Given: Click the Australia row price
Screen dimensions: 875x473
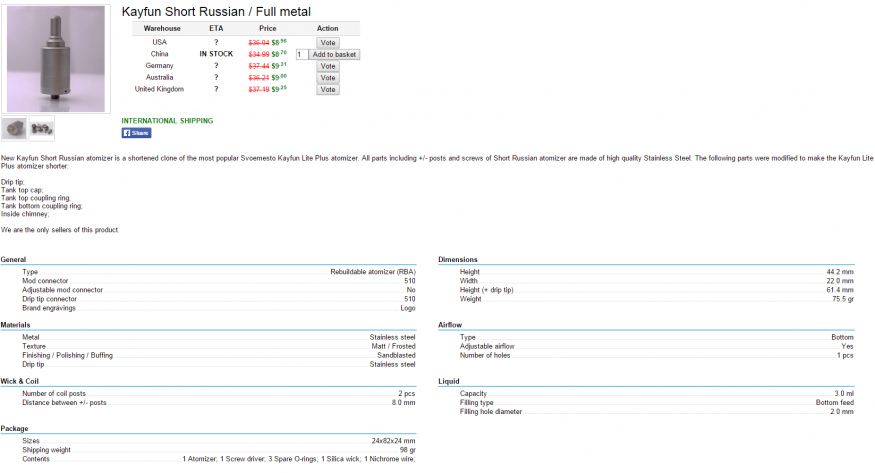Looking at the screenshot, I should (x=267, y=78).
